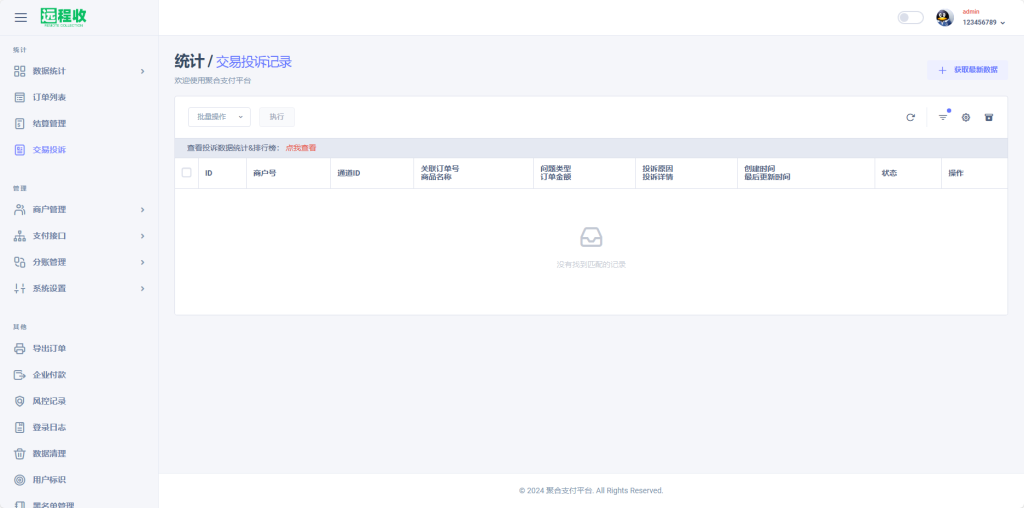This screenshot has height=508, width=1024.
Task: Open 导出订单 from the sidebar
Action: [50, 349]
